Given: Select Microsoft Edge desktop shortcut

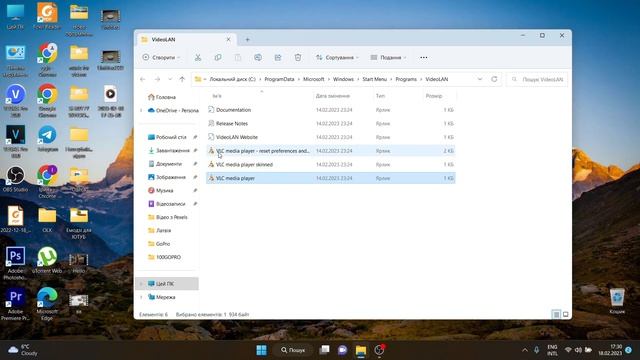Looking at the screenshot, I should point(47,304).
